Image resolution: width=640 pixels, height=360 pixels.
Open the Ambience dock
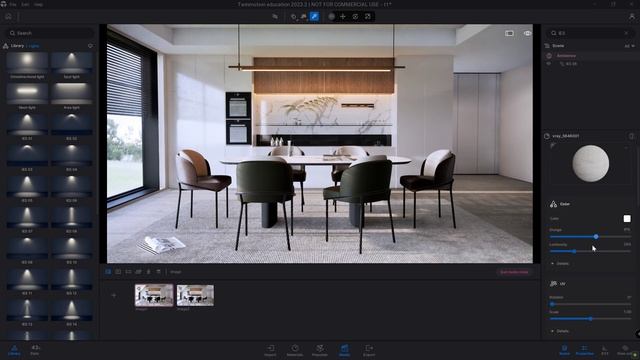coord(295,350)
